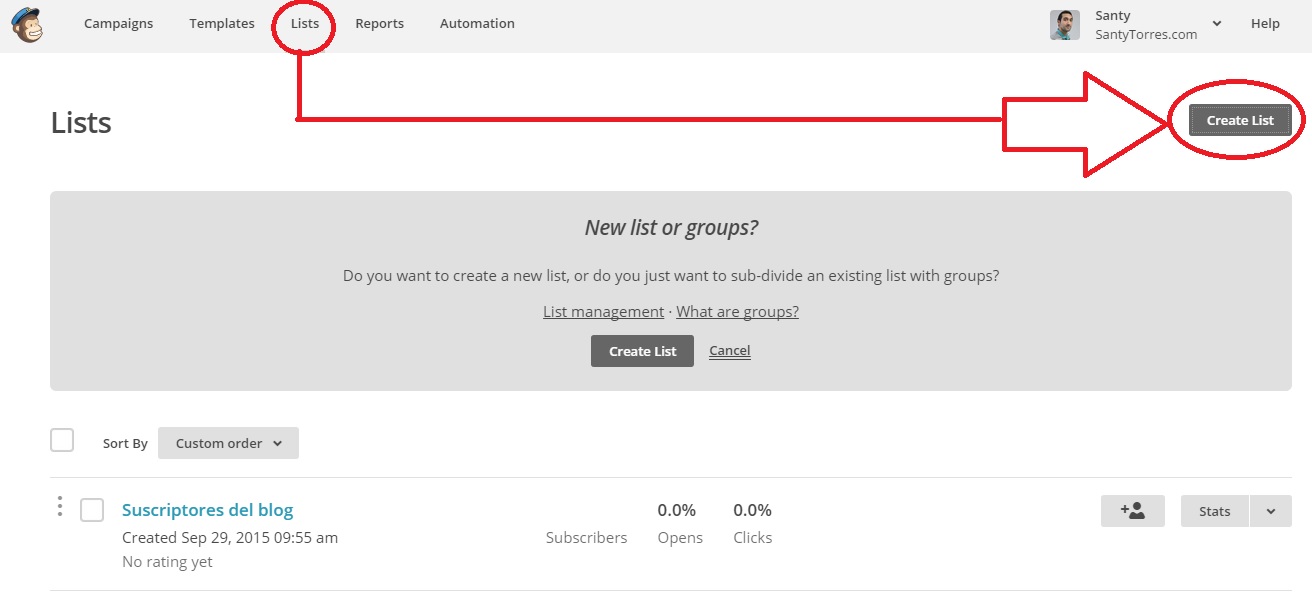Click the Santy profile avatar

tap(1064, 25)
